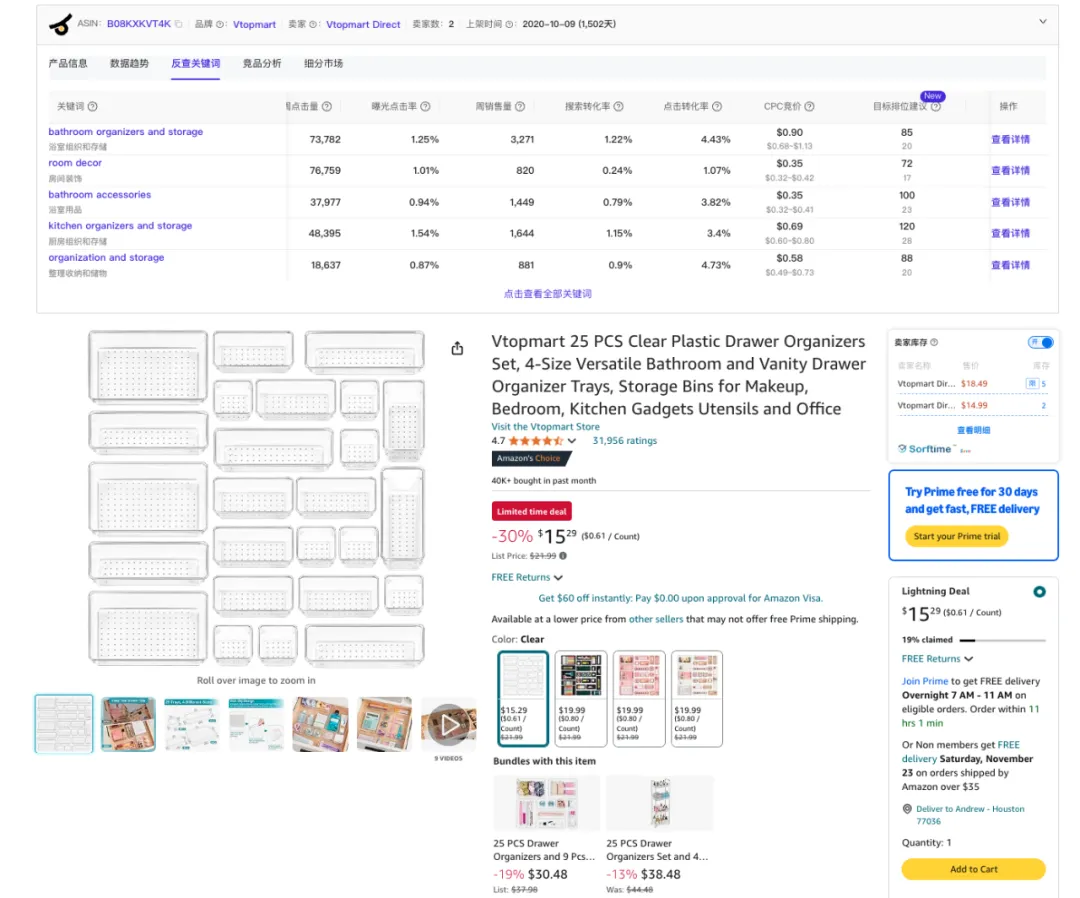Viewport: 1080px width, 898px height.
Task: Open the 细分市场 tab
Action: 324,63
